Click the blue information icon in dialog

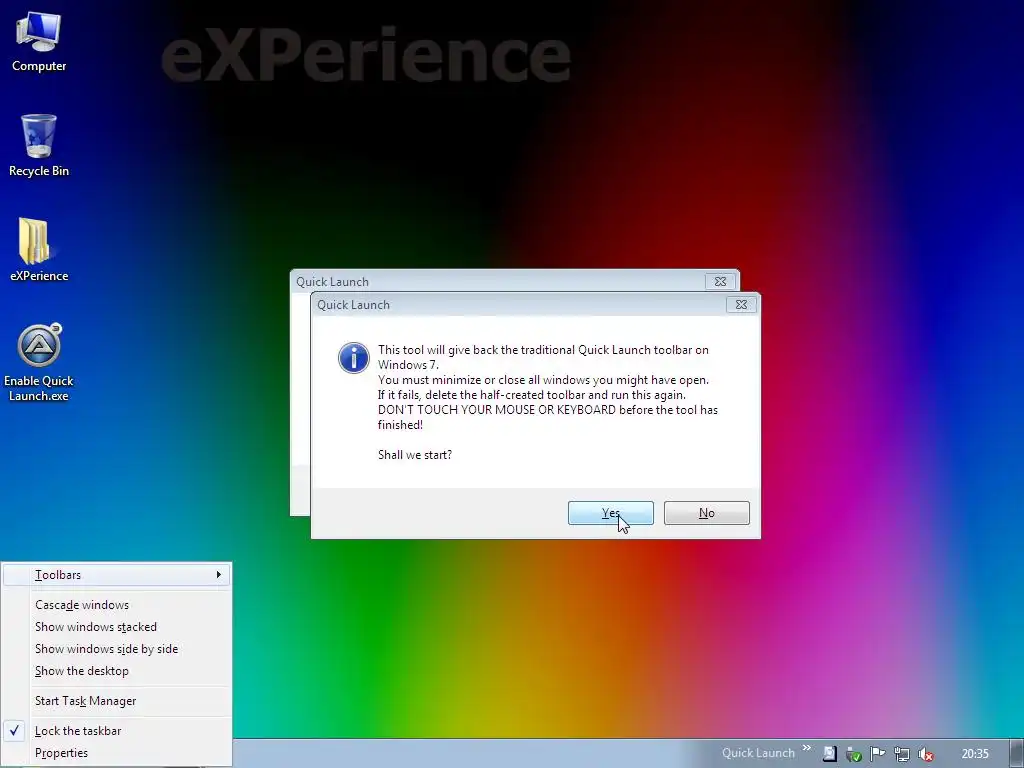[353, 358]
